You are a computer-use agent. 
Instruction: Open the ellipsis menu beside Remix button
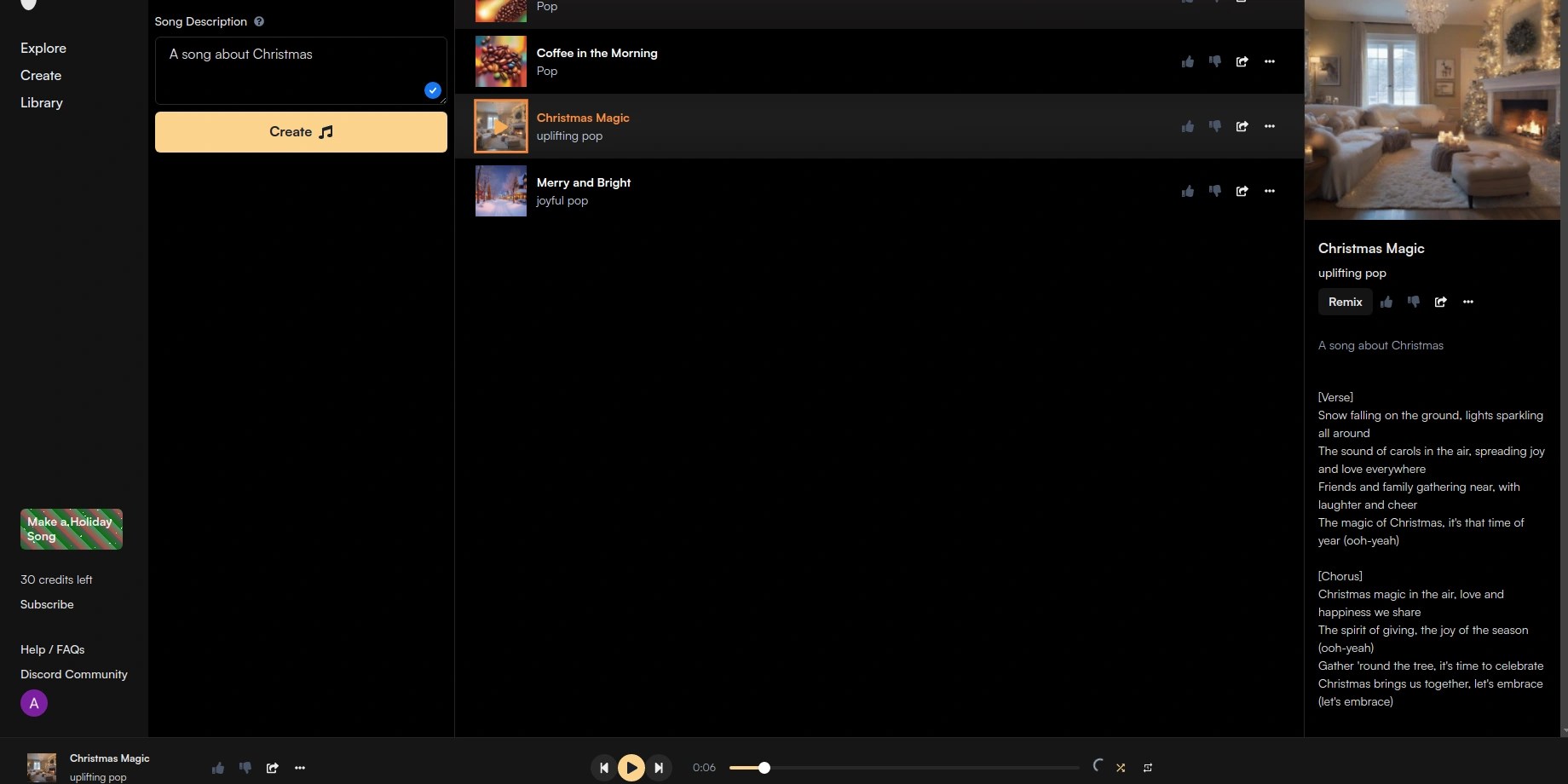click(1468, 302)
